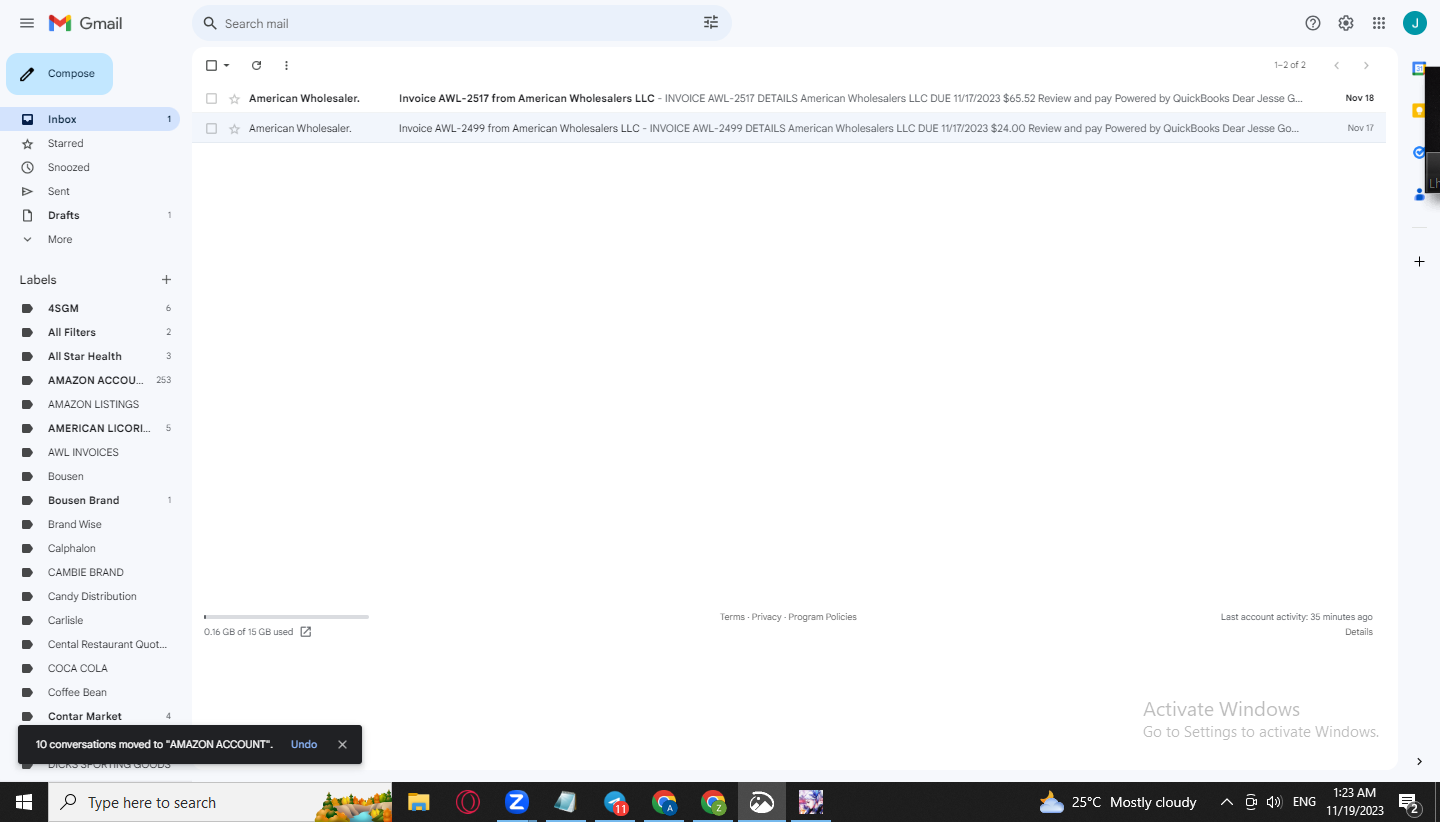Click the Windows taskbar search box
The width and height of the screenshot is (1440, 822).
[220, 802]
